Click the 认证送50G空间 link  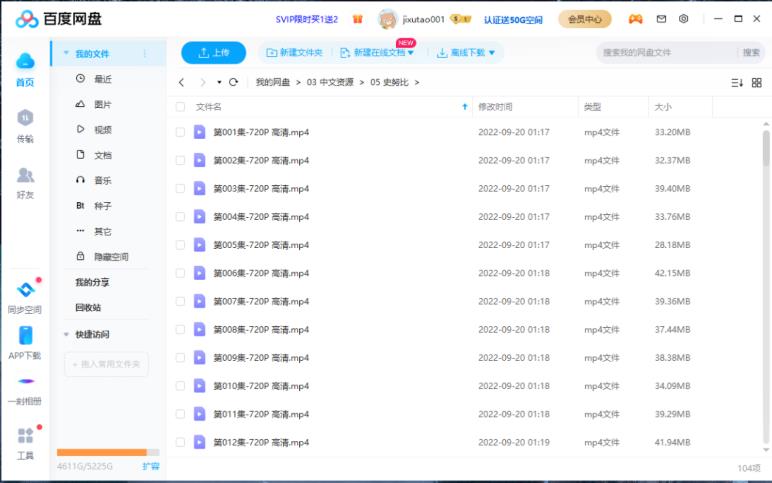point(513,20)
